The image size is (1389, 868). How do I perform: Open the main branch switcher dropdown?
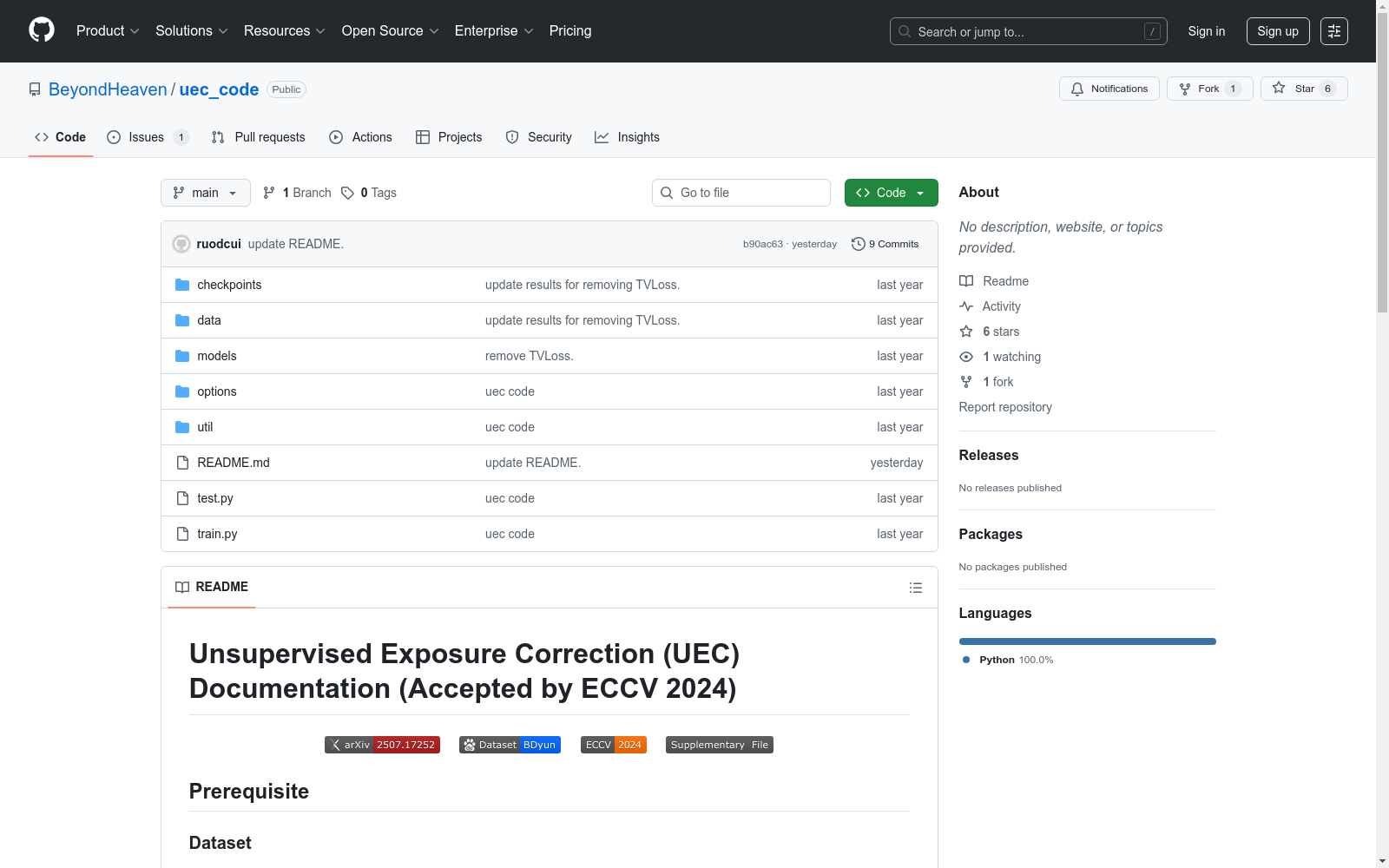coord(206,193)
